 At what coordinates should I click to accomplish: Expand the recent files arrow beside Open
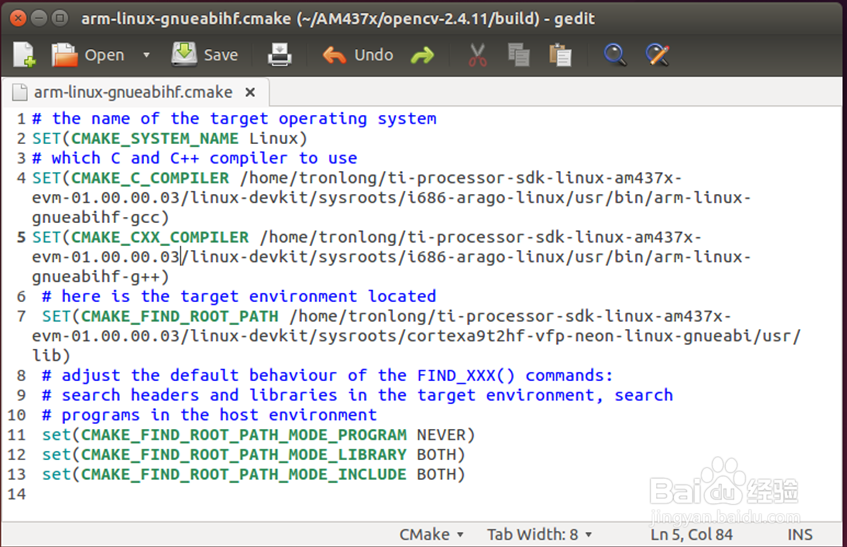146,55
